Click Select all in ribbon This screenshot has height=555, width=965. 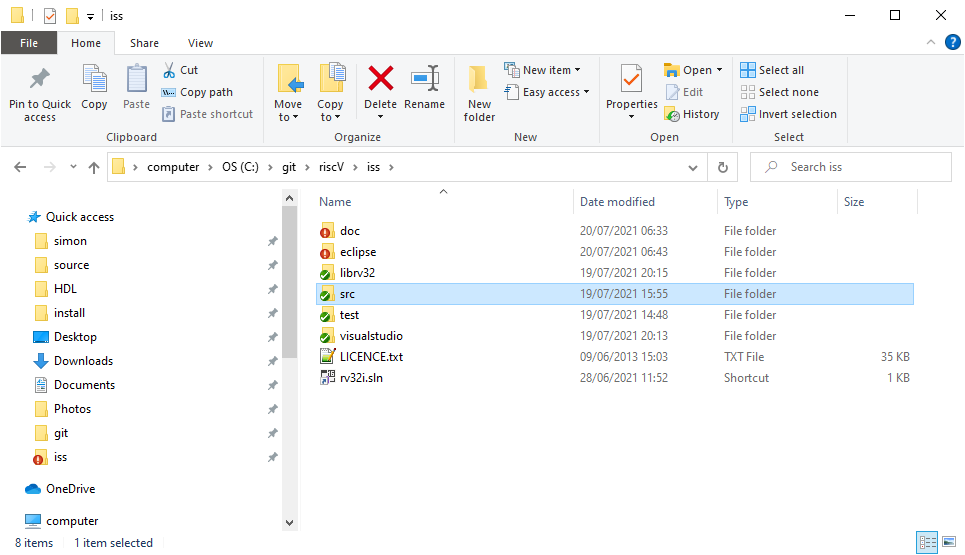pos(772,70)
